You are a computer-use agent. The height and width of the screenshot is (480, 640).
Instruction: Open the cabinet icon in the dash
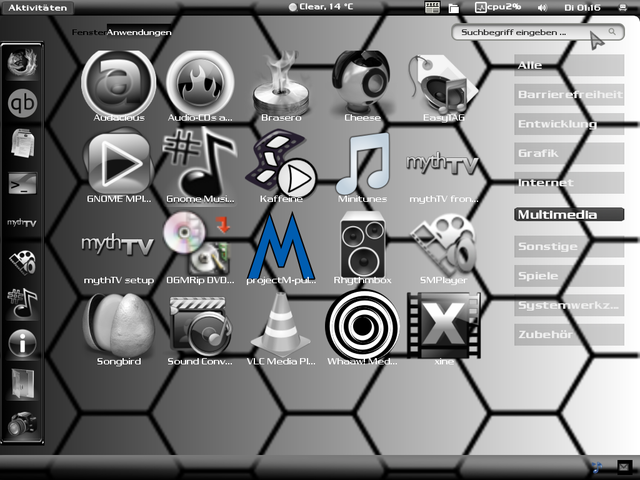[x=22, y=383]
